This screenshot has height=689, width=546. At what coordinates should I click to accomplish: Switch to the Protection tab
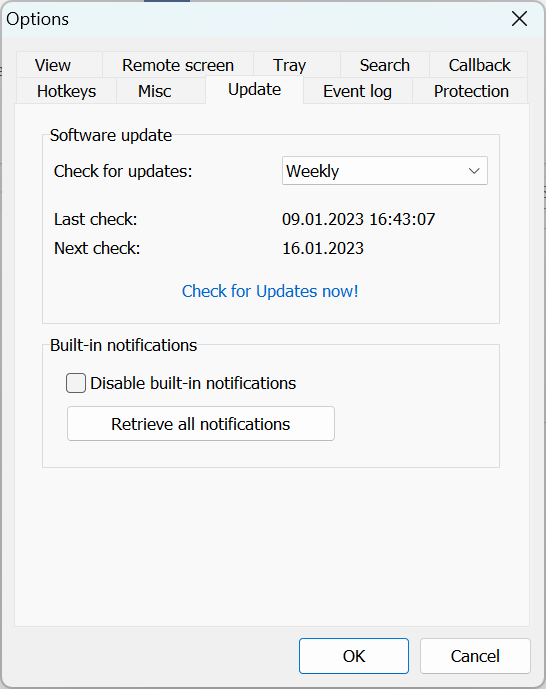pyautogui.click(x=471, y=91)
